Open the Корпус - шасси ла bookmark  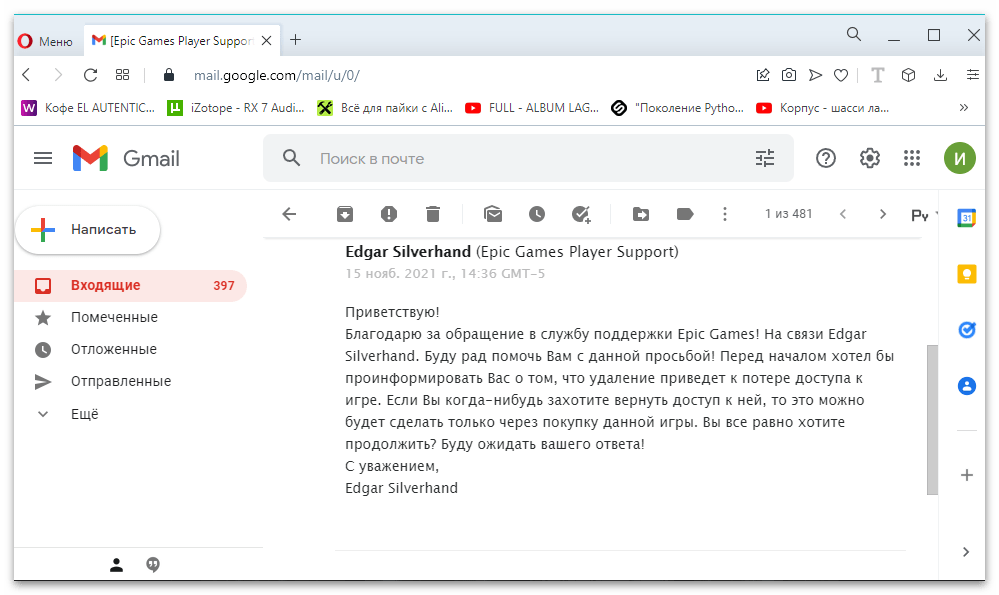point(823,108)
